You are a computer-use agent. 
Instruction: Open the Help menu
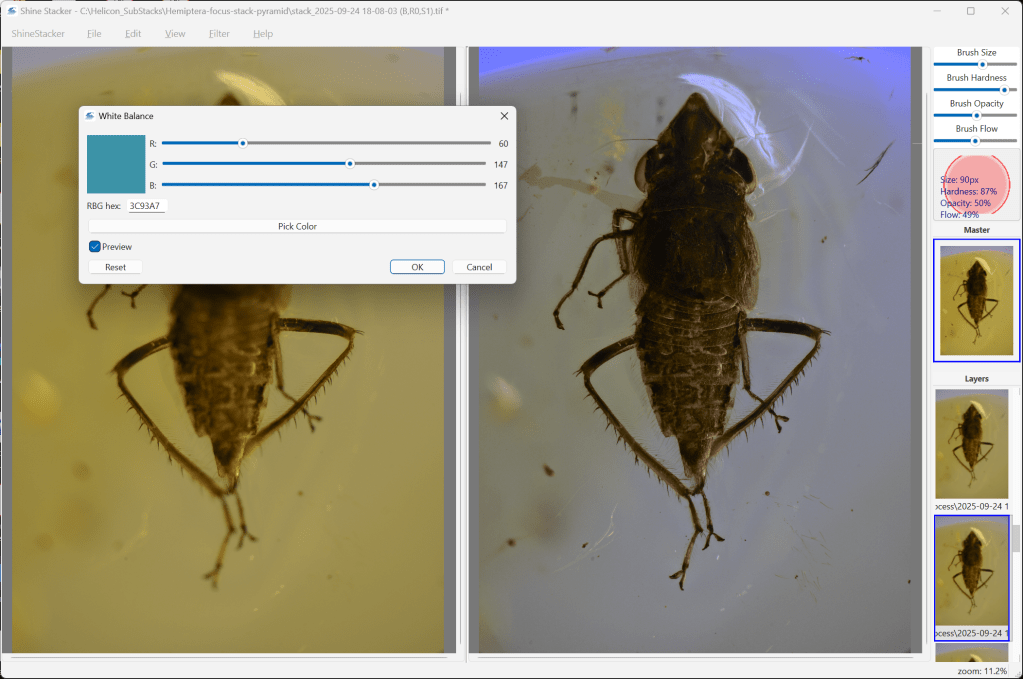pos(263,34)
